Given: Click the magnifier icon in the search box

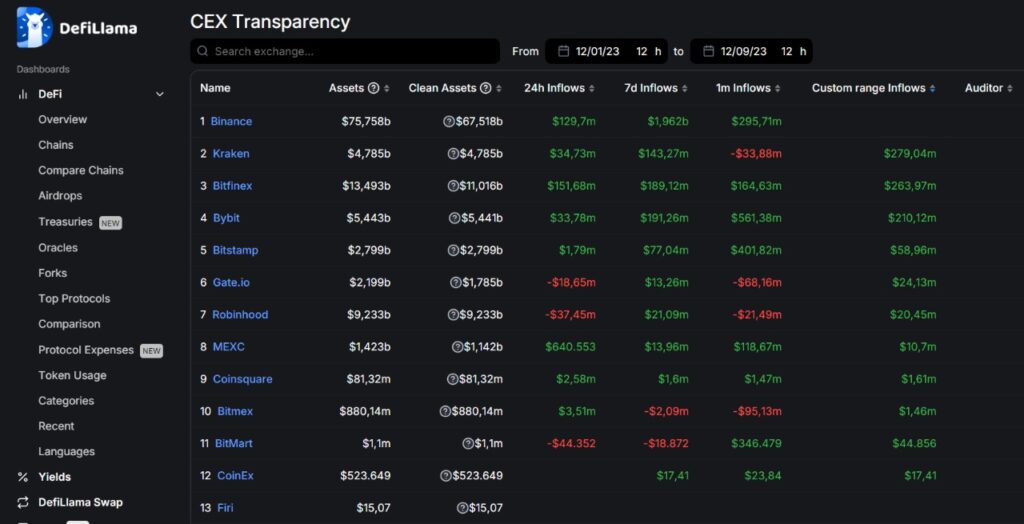Looking at the screenshot, I should (202, 51).
